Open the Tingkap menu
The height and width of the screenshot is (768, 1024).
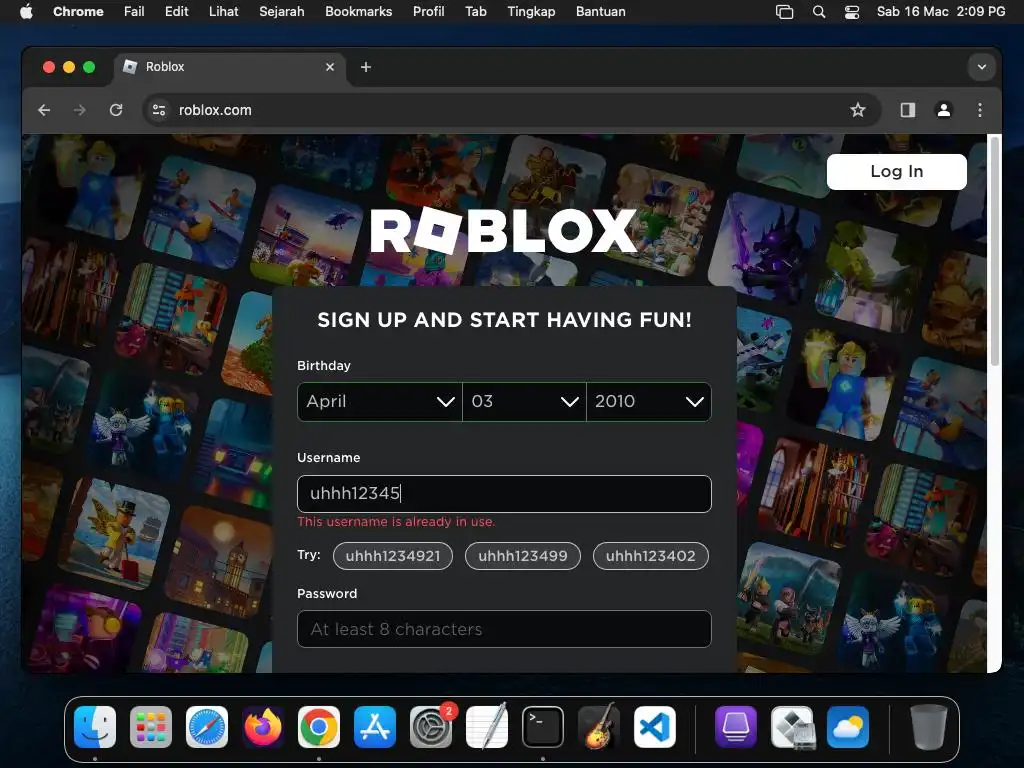(x=531, y=12)
